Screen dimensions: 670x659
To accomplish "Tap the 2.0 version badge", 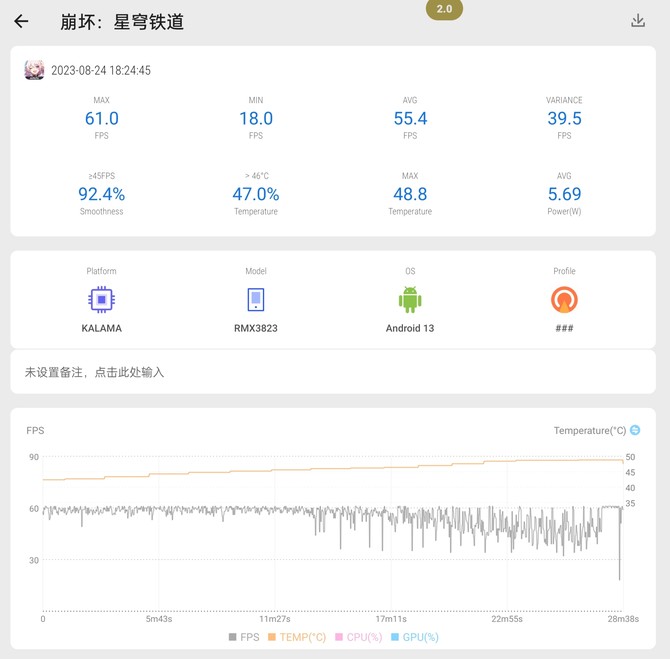I will tap(444, 9).
